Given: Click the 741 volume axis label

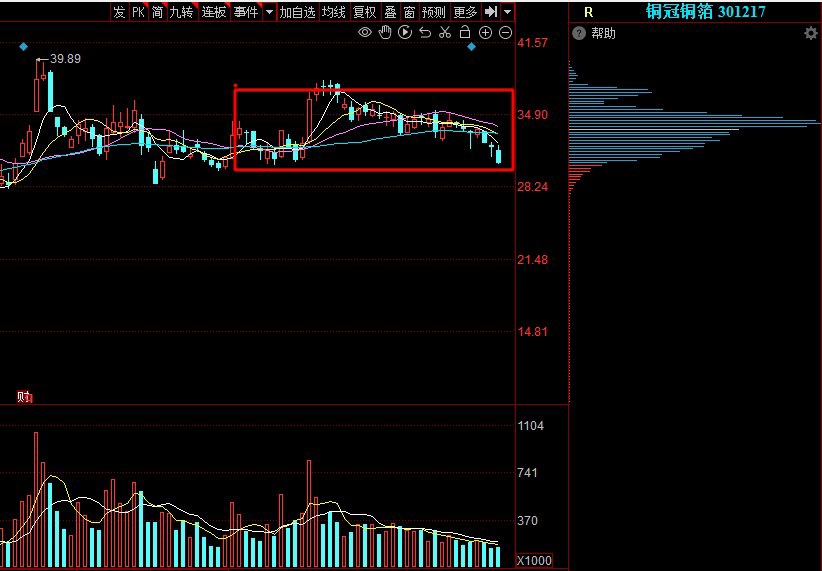Looking at the screenshot, I should click(x=527, y=473).
